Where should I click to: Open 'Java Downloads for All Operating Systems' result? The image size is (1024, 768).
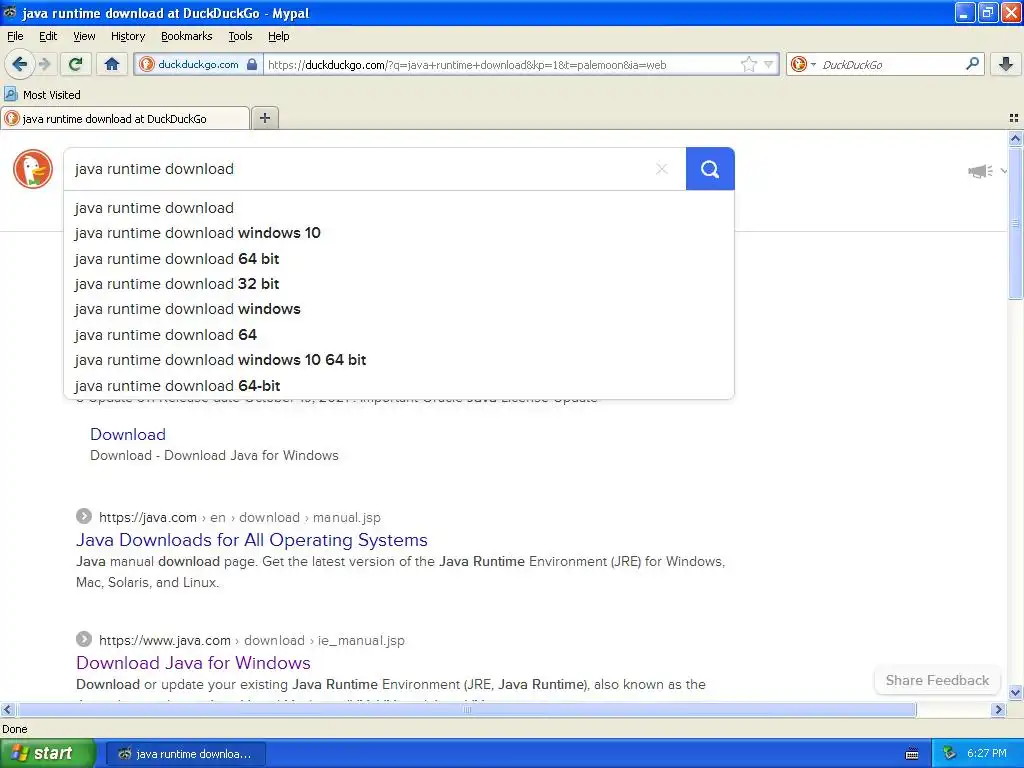click(x=251, y=540)
